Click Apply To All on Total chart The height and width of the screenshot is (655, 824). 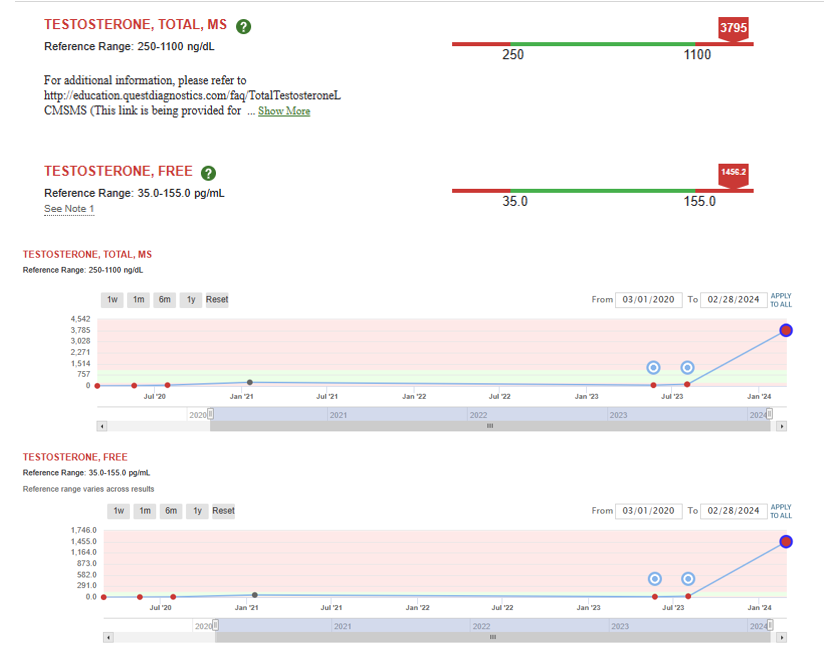[x=781, y=300]
